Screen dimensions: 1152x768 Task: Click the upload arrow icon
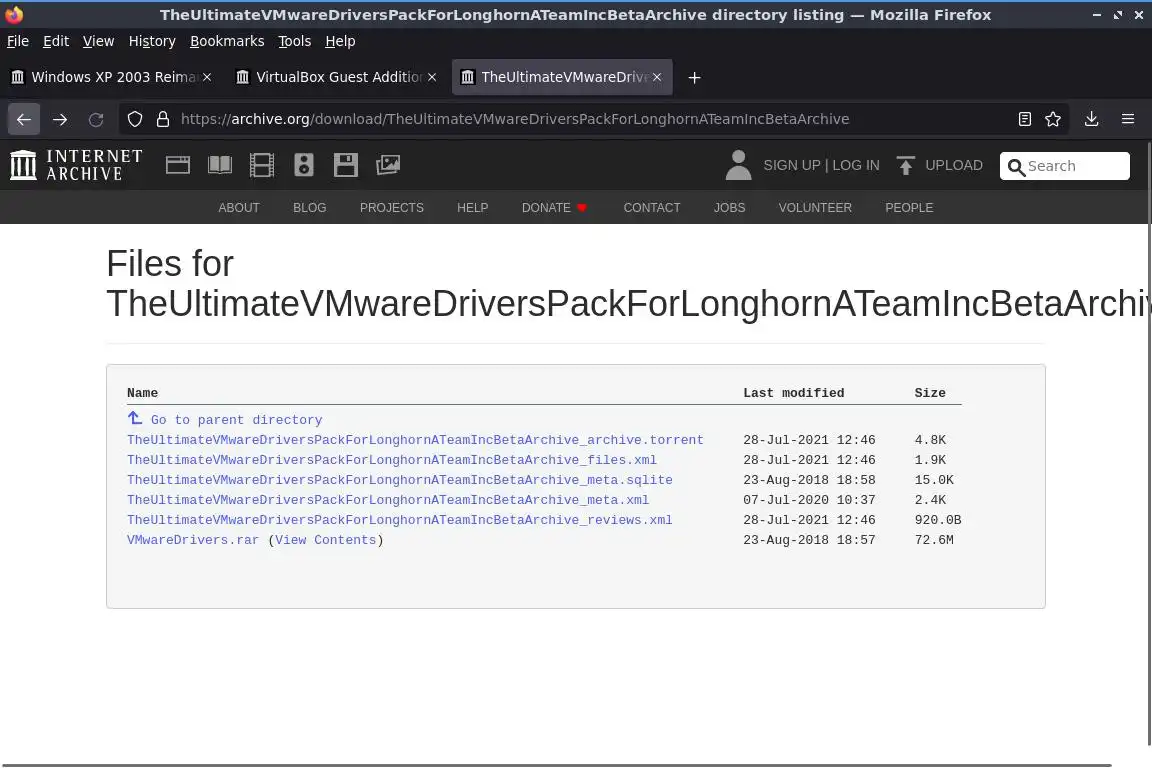pos(905,165)
